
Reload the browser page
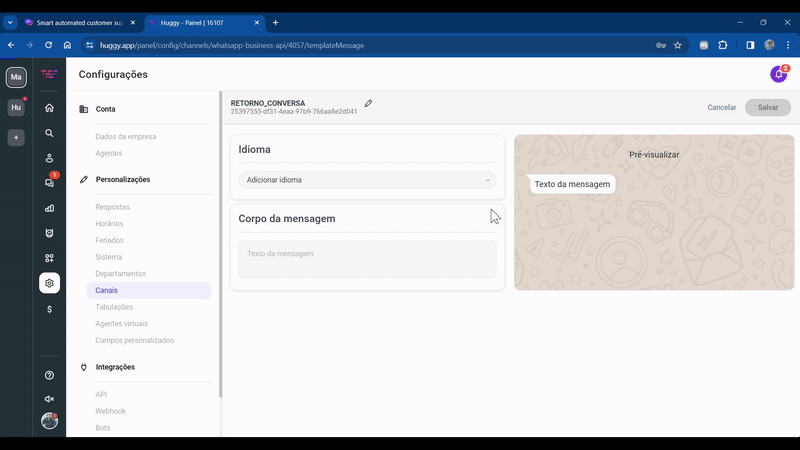48,45
